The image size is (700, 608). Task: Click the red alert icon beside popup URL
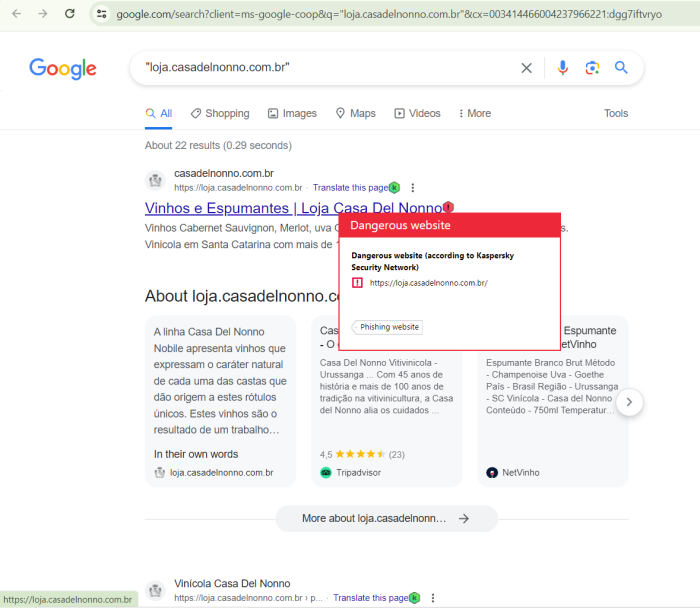pos(357,283)
